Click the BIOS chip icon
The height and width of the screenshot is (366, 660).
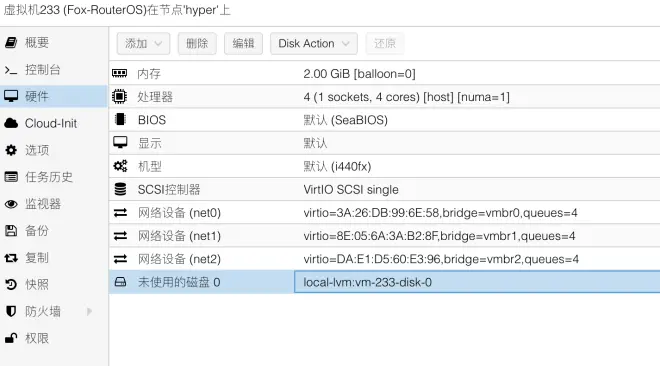pos(120,119)
